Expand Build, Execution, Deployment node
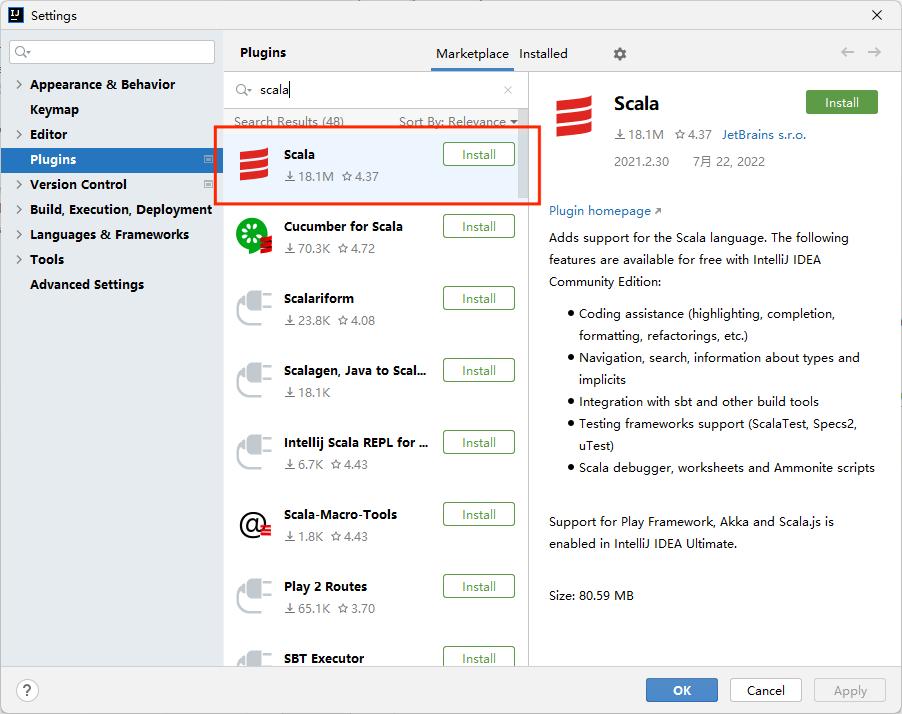 pos(19,209)
